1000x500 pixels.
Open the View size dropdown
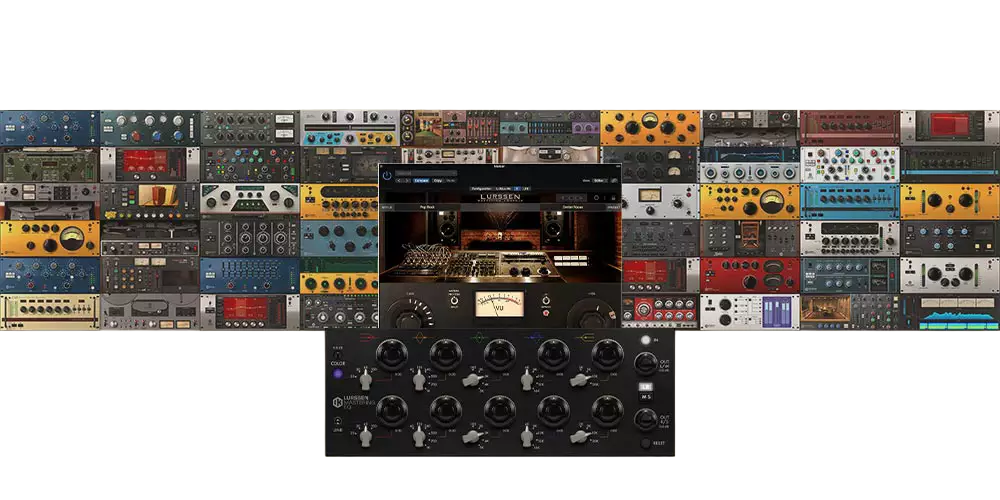coord(600,180)
